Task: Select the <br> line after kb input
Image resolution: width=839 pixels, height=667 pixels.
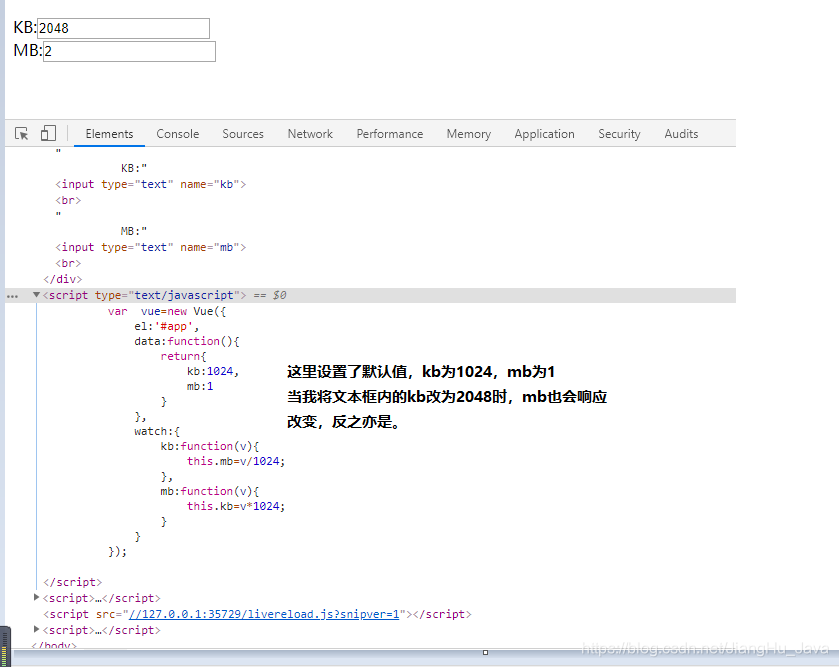Action: [68, 200]
